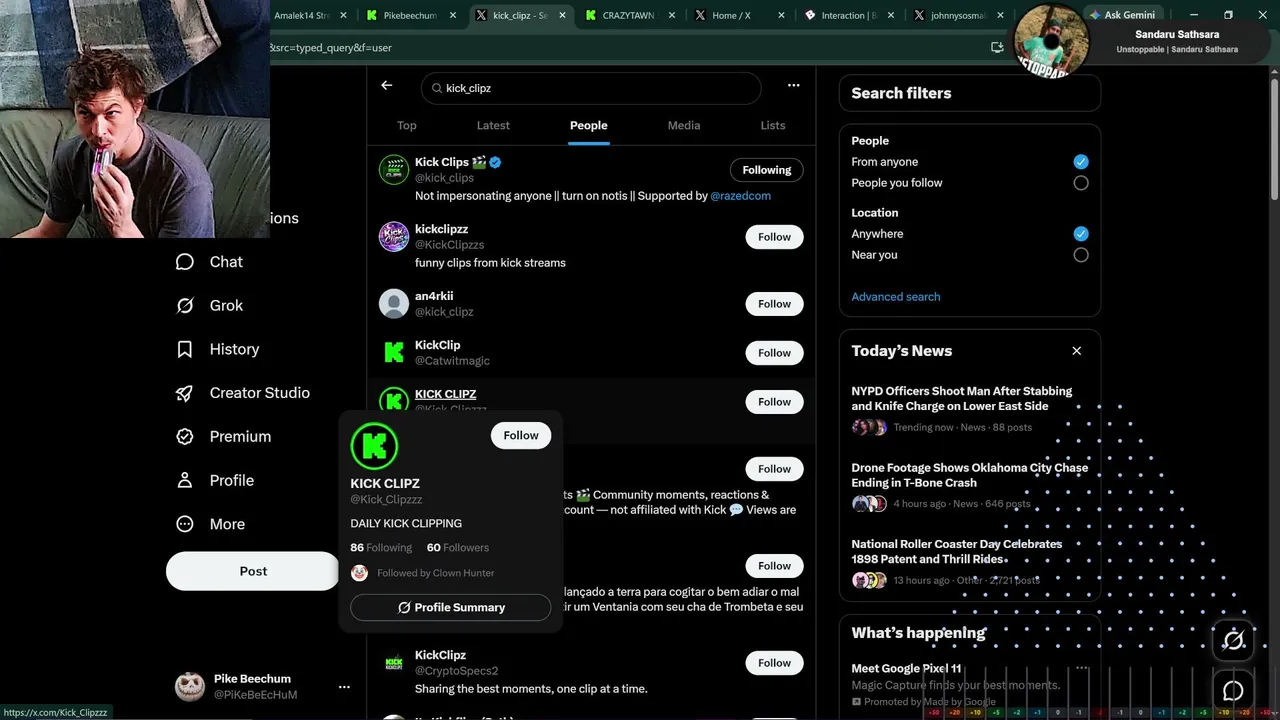Click the @CryptoSpecs2 KickClipz avatar

pyautogui.click(x=394, y=663)
